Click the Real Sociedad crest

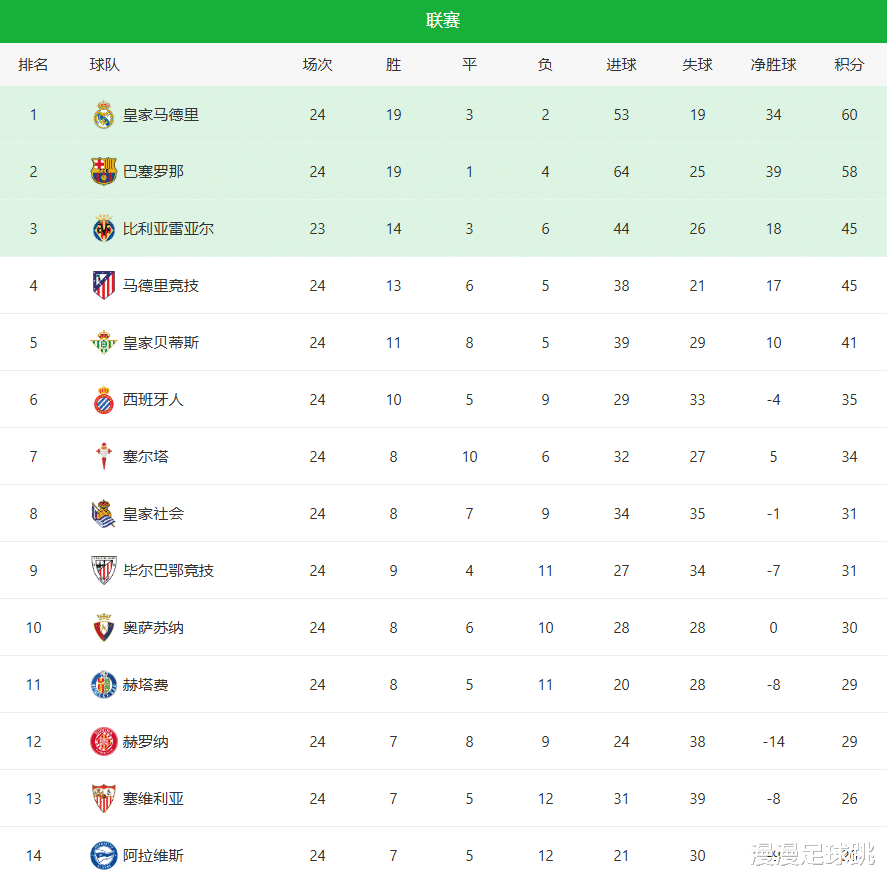coord(104,514)
